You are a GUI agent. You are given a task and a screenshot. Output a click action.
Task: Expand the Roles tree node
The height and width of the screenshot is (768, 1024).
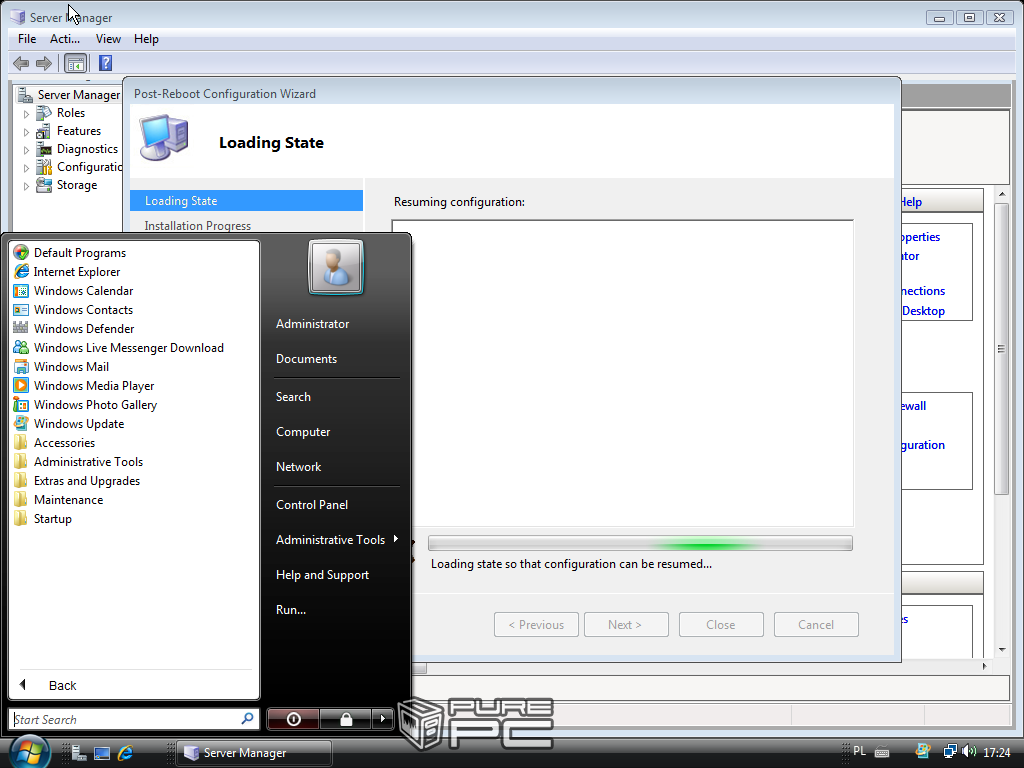coord(27,114)
